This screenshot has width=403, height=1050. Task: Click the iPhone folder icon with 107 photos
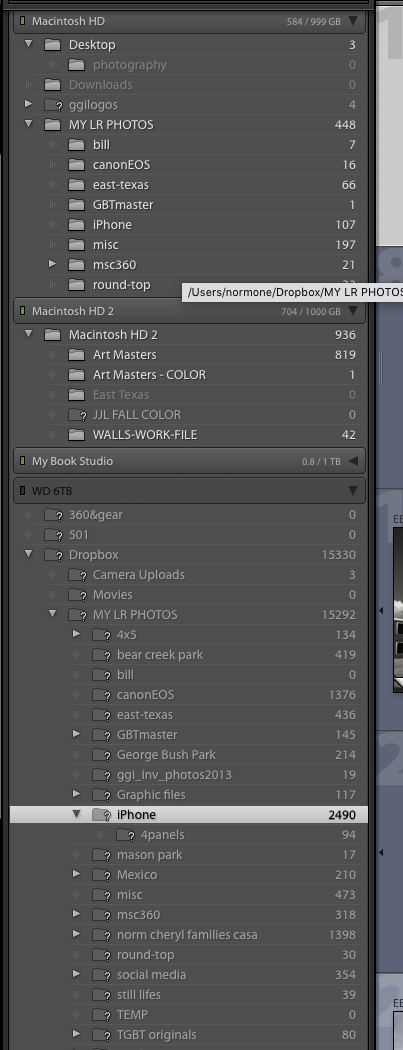pos(76,225)
